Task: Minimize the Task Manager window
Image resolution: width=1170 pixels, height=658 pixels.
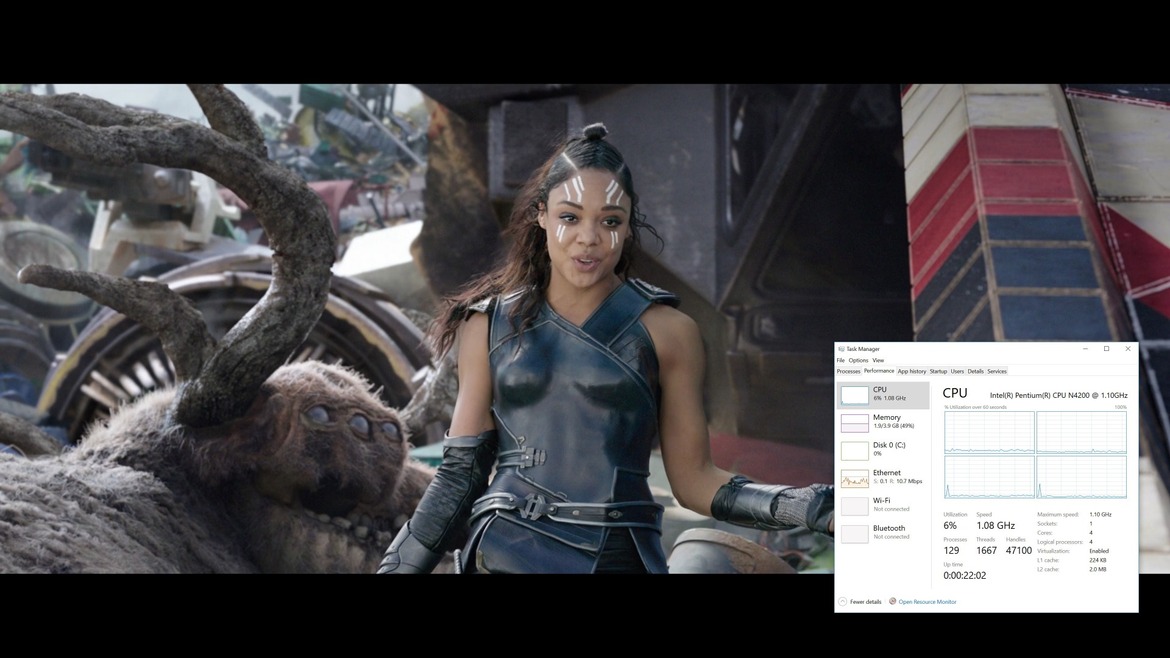Action: point(1085,348)
